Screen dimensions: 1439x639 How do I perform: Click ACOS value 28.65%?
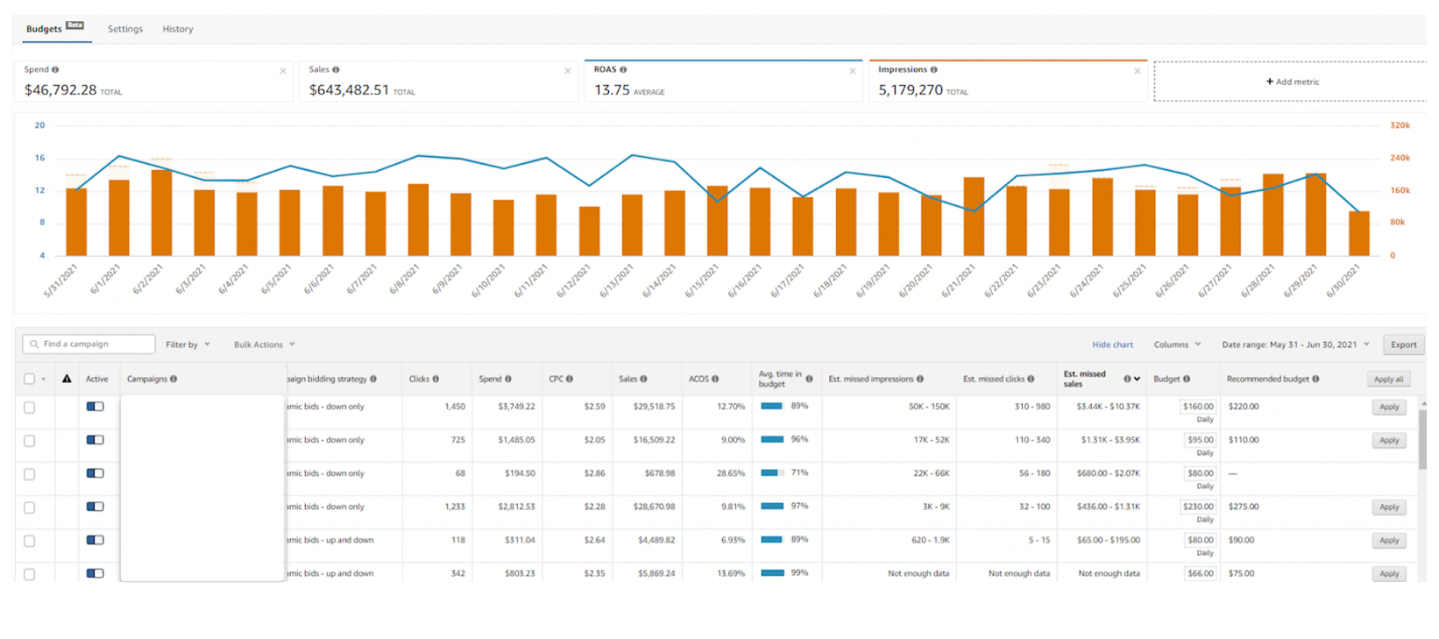coord(731,473)
